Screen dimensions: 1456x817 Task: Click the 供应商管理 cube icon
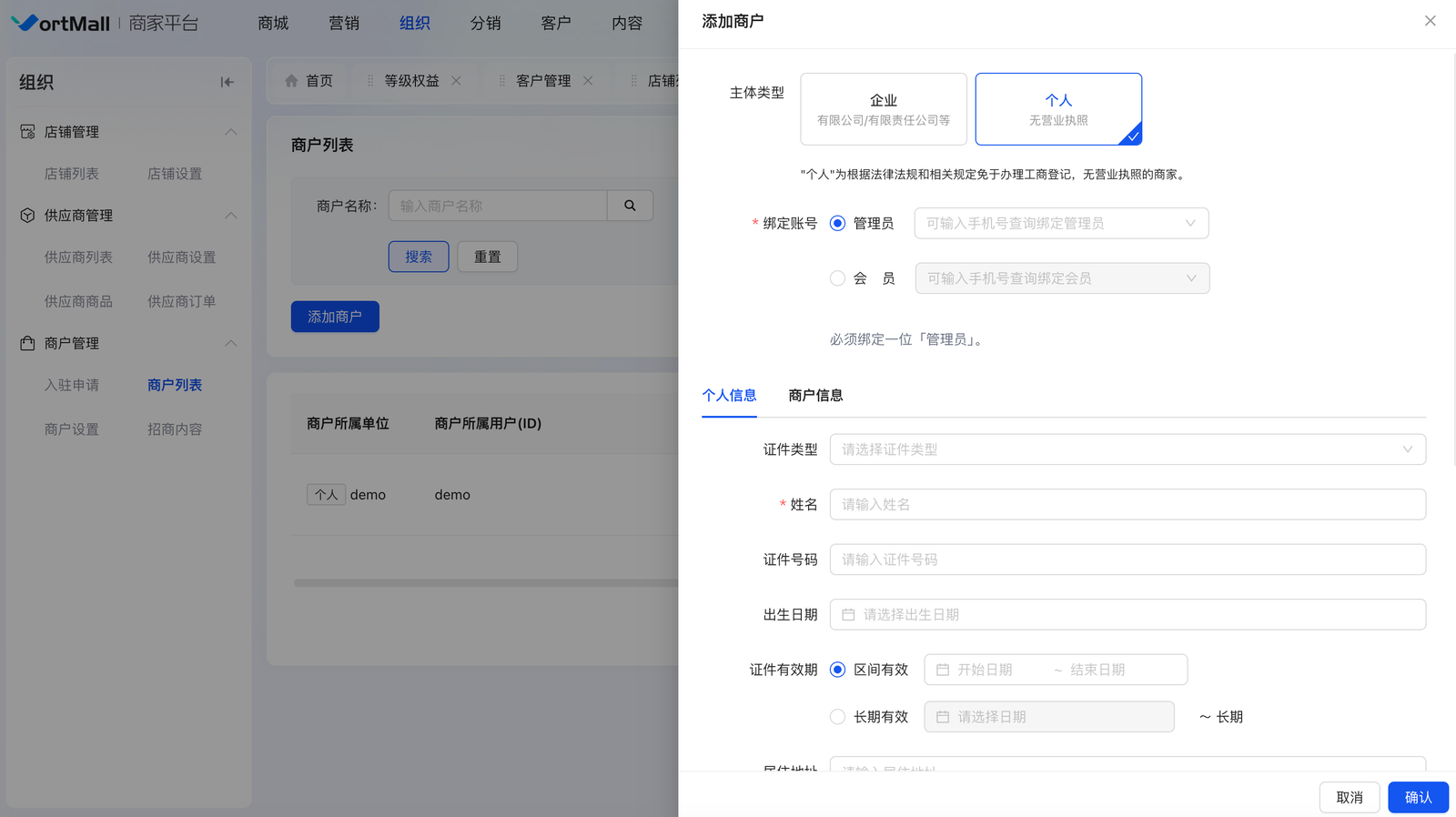(x=27, y=216)
